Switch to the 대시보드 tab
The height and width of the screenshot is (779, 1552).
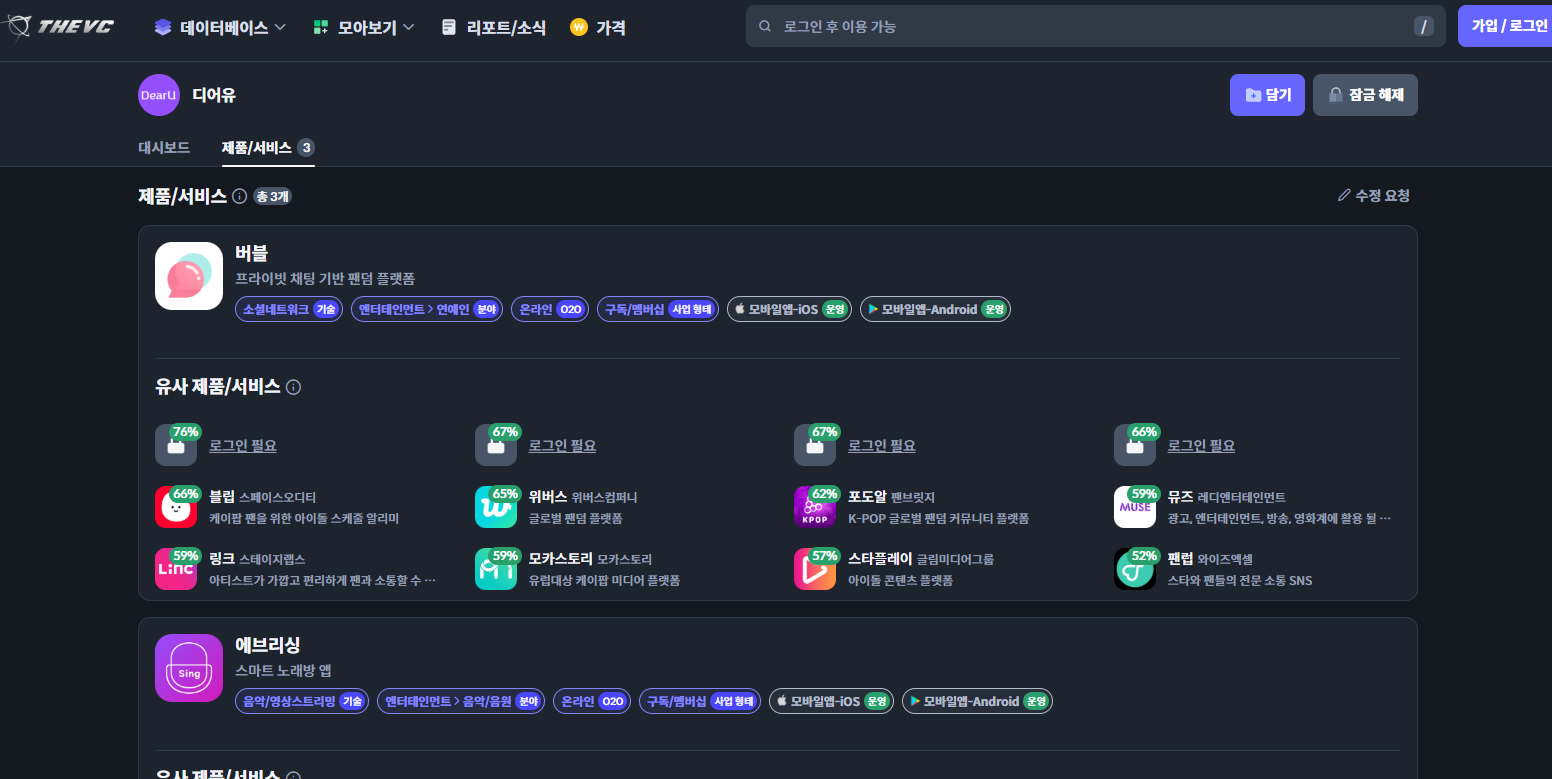(x=164, y=148)
